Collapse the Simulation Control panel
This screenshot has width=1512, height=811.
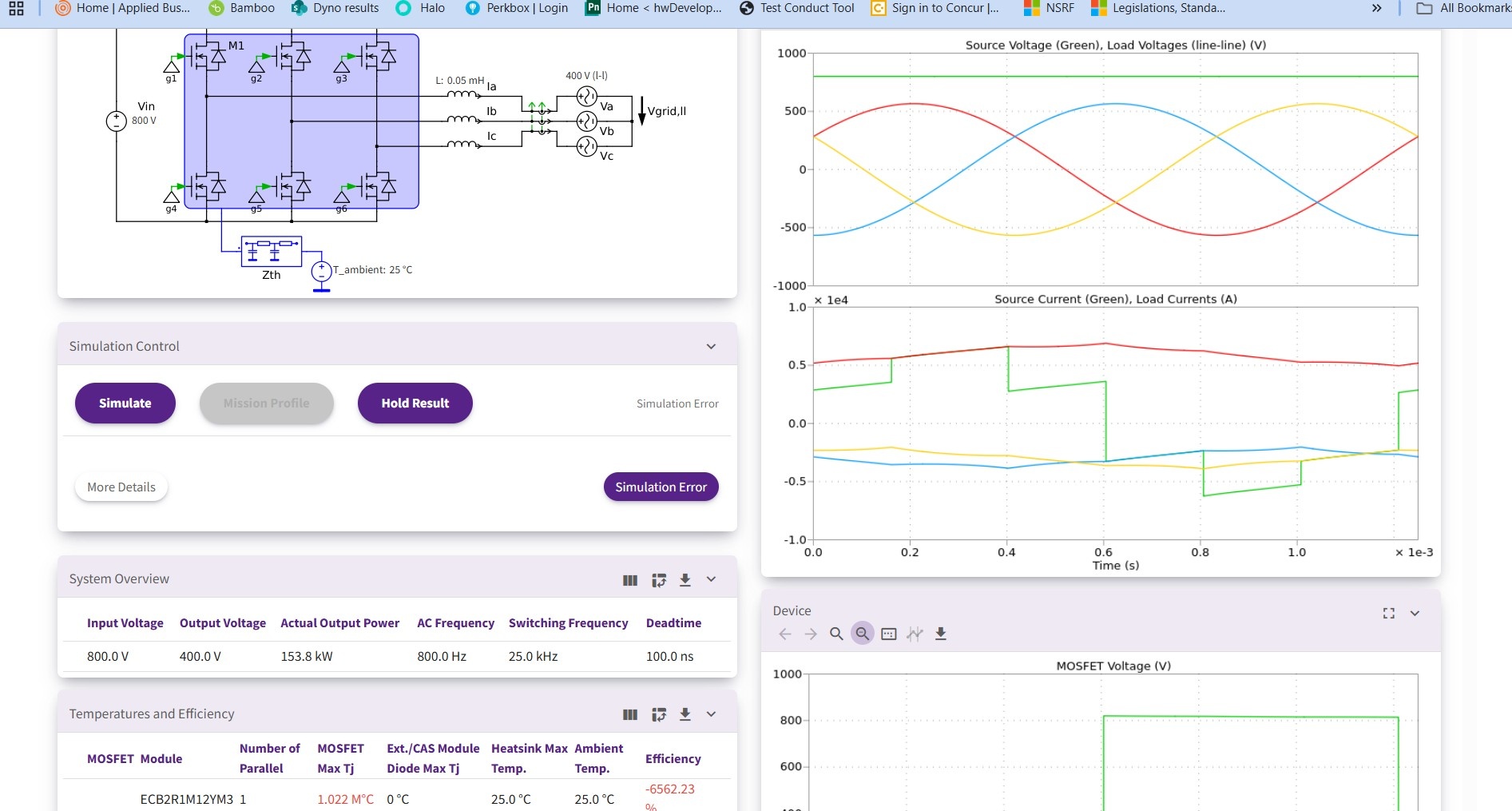(x=711, y=347)
